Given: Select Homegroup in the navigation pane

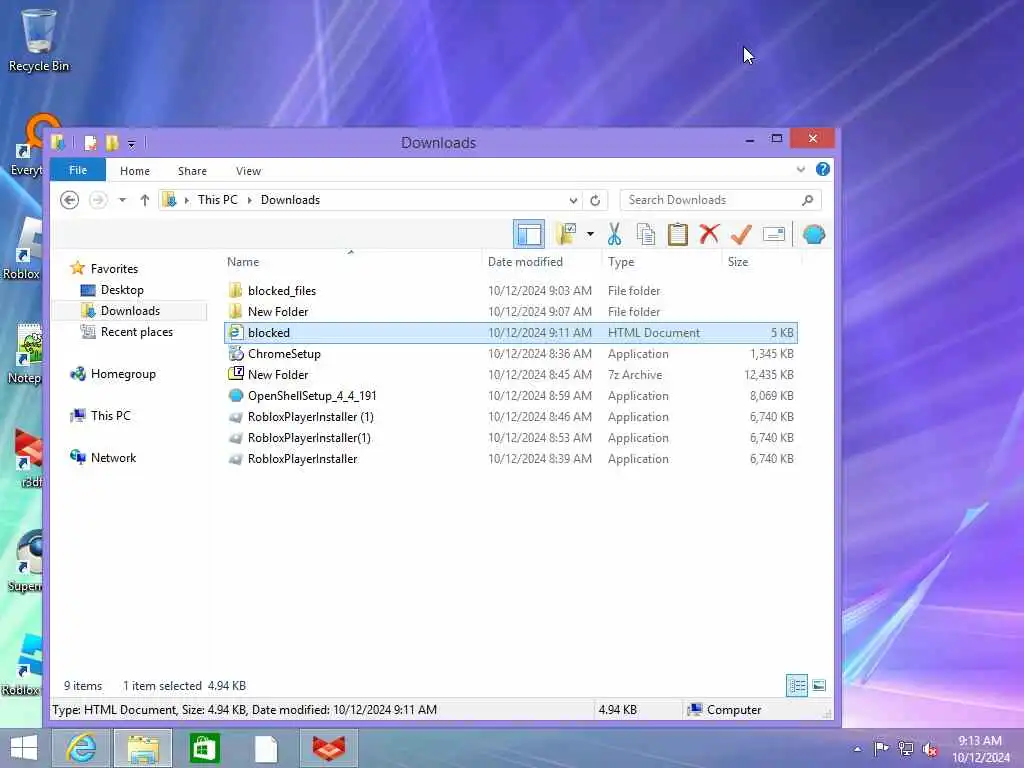Looking at the screenshot, I should pos(123,374).
